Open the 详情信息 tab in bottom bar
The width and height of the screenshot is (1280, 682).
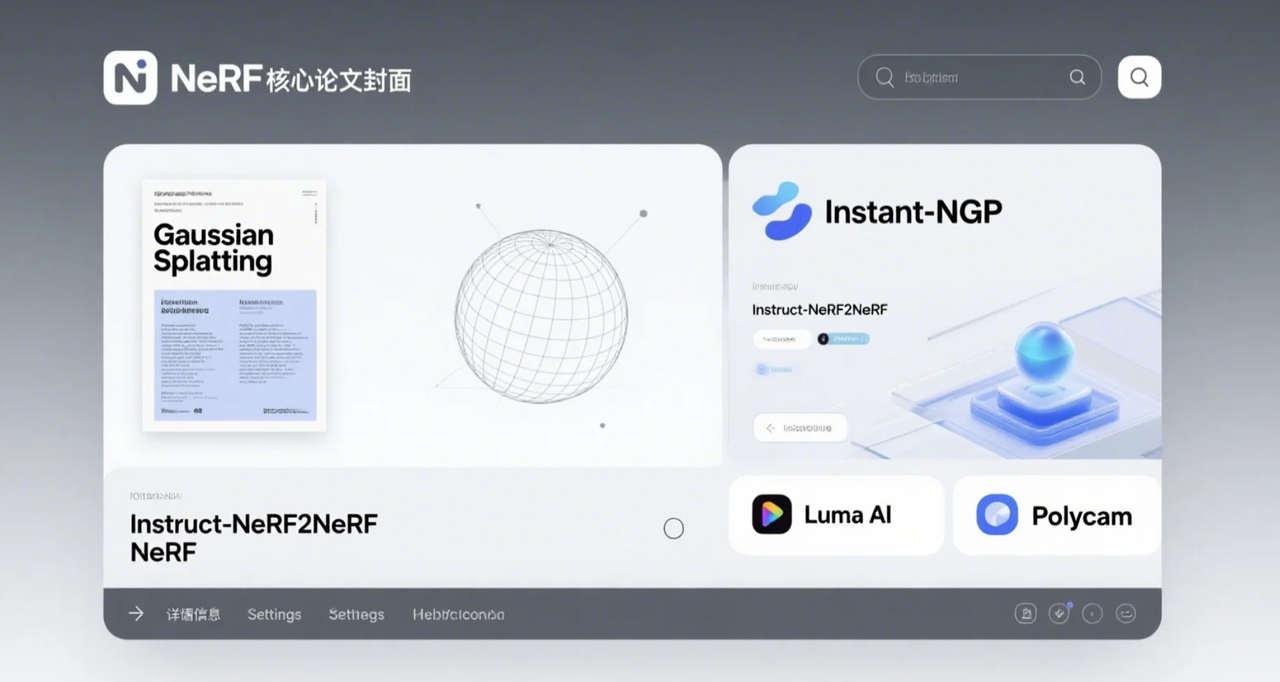193,614
